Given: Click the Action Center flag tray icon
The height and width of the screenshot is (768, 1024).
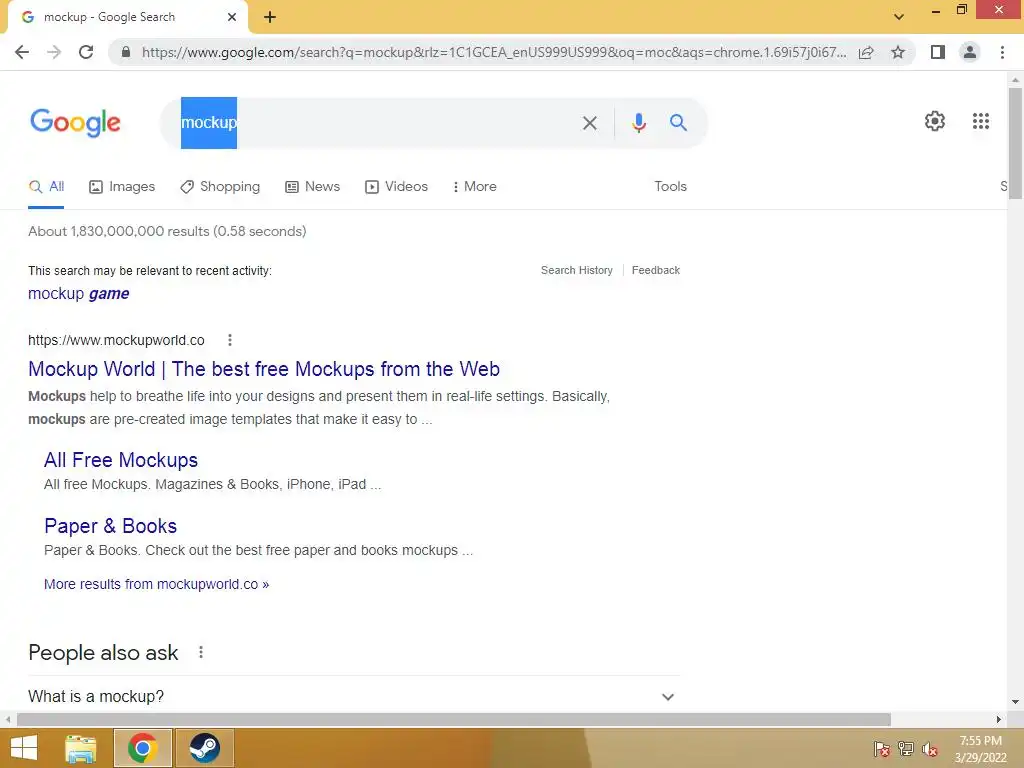Looking at the screenshot, I should coord(881,748).
